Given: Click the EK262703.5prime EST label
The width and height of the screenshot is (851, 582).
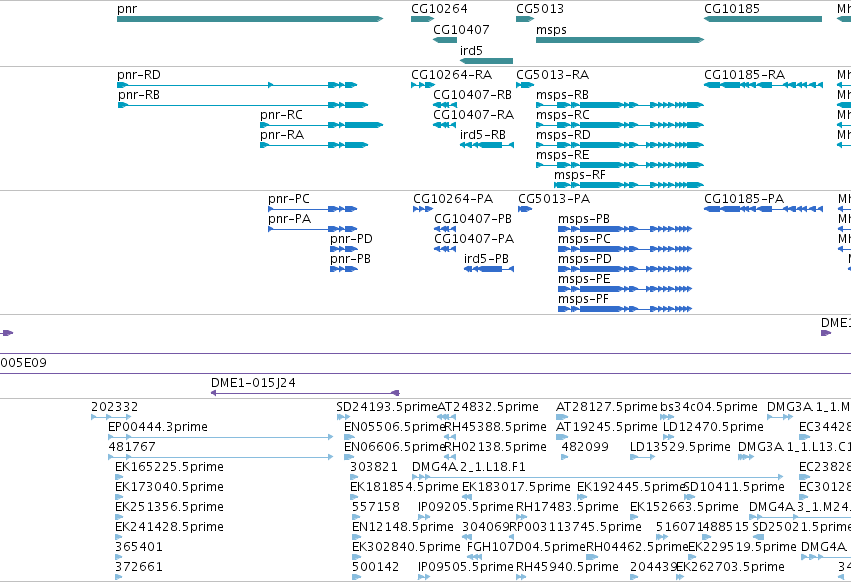Looking at the screenshot, I should (730, 567).
